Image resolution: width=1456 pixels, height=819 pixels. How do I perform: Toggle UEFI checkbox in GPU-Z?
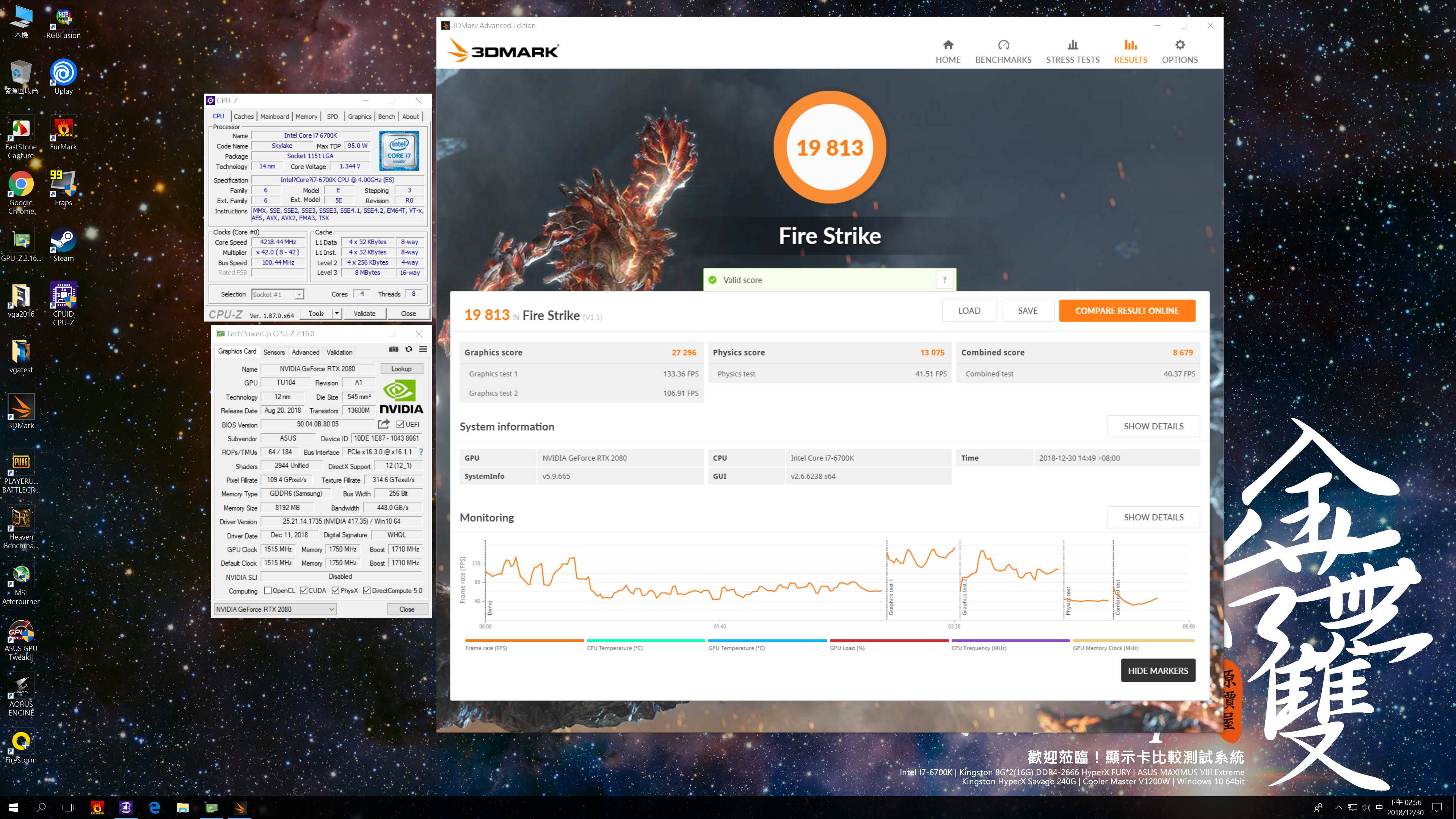pos(400,425)
